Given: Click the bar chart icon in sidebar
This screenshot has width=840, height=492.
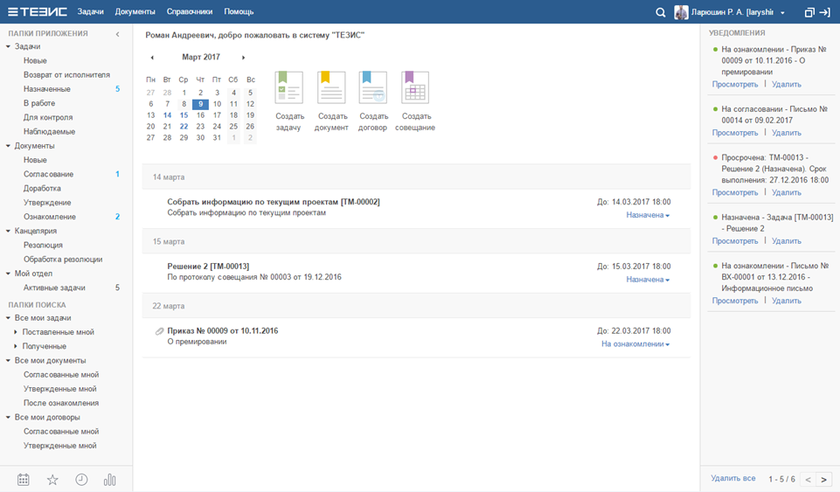Looking at the screenshot, I should 110,480.
